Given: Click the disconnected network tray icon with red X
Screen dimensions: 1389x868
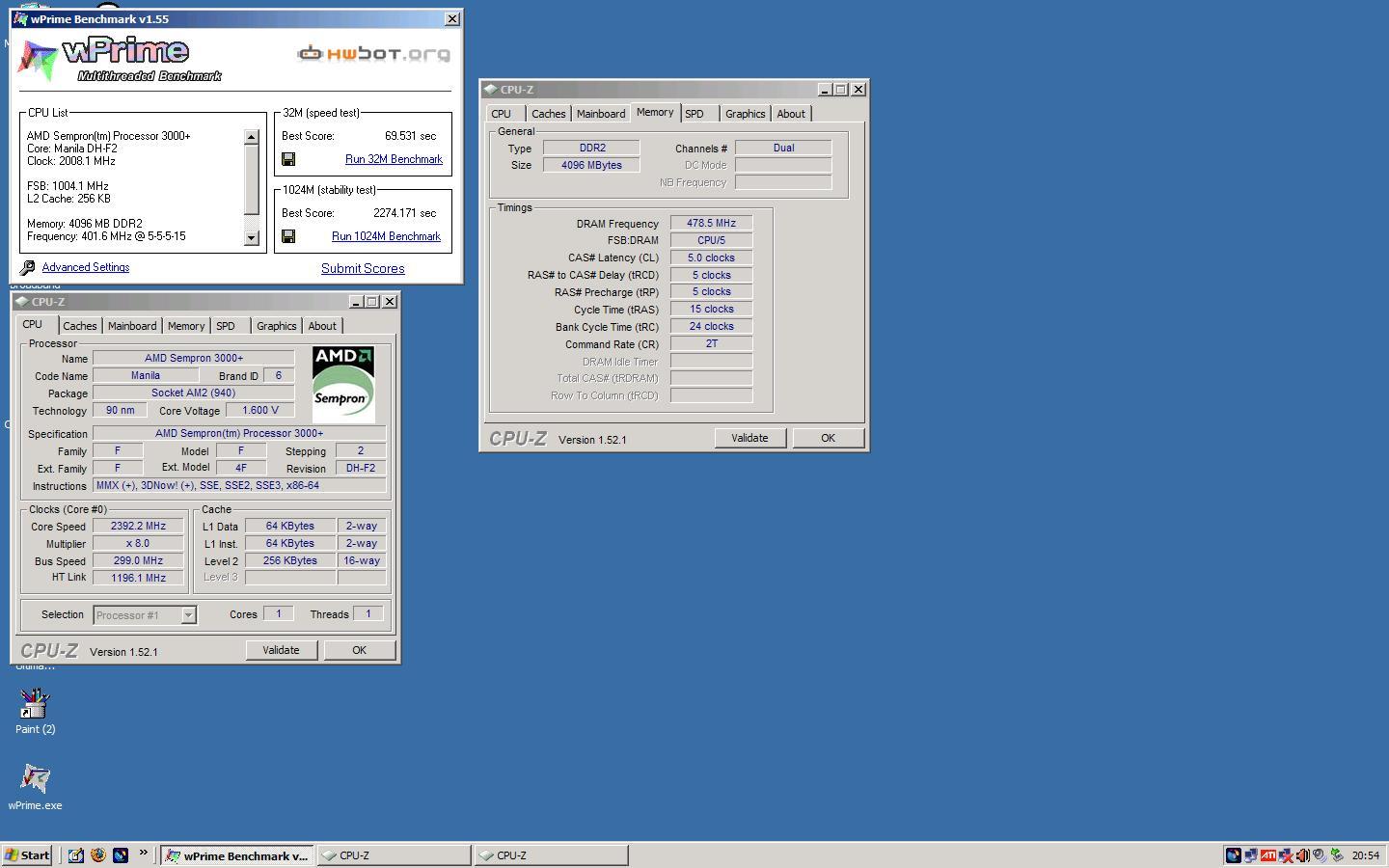Looking at the screenshot, I should (x=1286, y=855).
